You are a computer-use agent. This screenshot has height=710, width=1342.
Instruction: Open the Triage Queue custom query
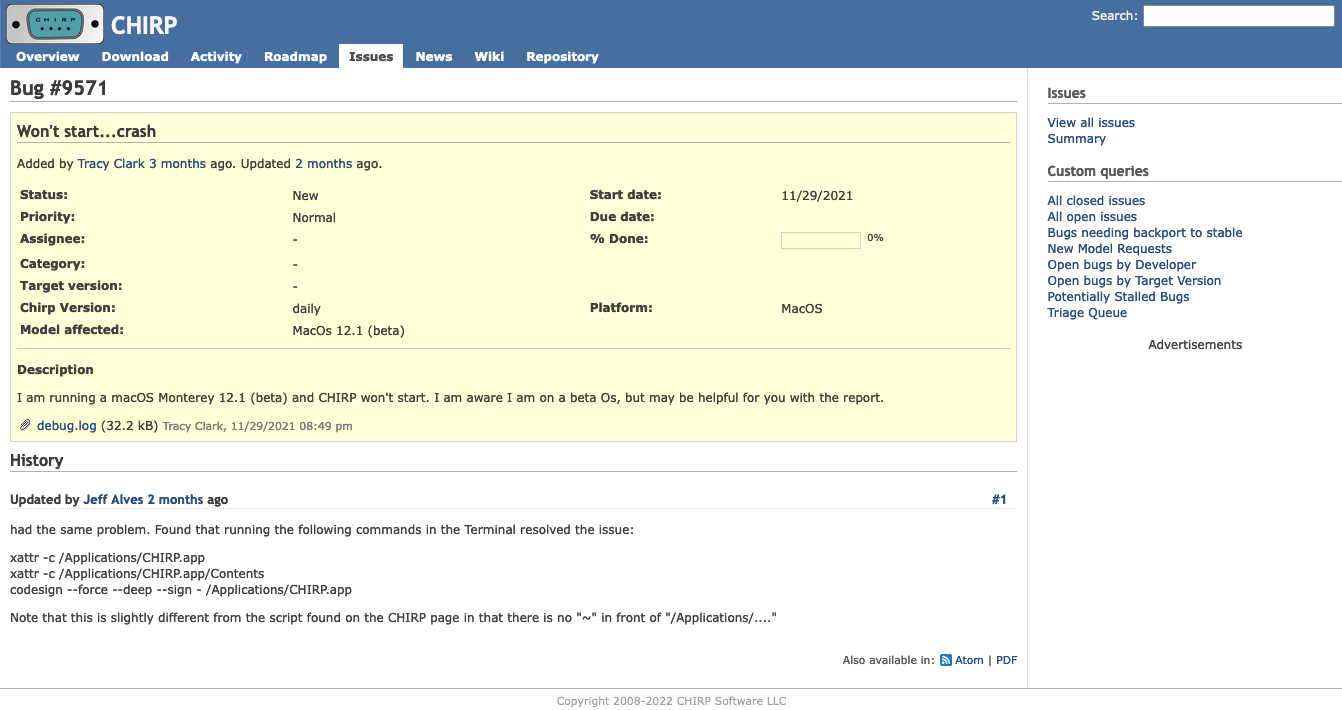point(1086,312)
